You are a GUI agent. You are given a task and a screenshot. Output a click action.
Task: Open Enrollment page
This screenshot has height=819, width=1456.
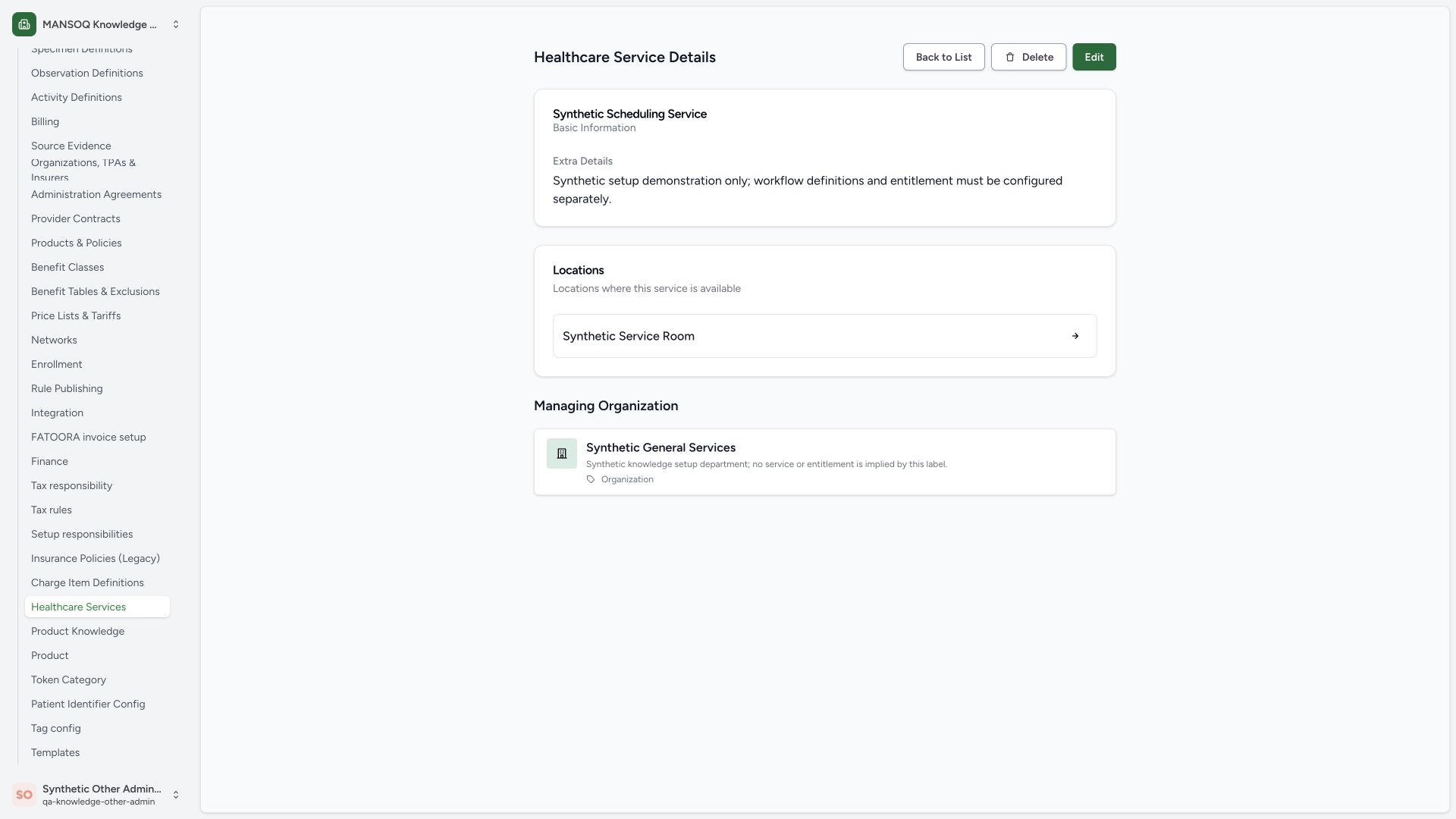97,364
